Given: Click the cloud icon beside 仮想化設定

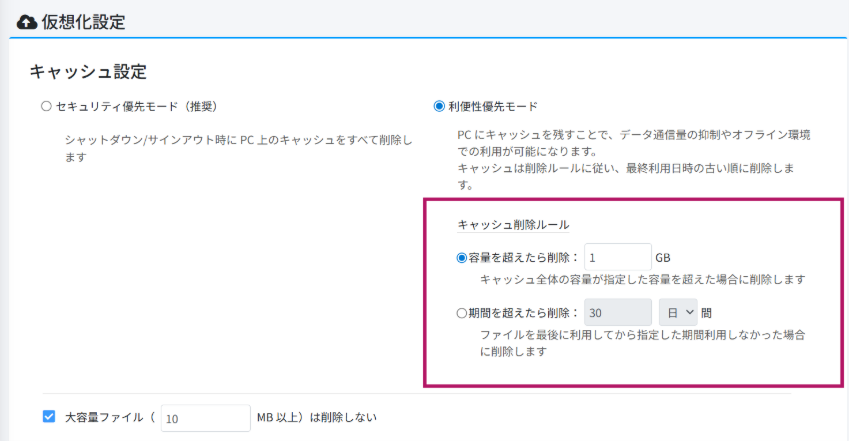Looking at the screenshot, I should [x=27, y=20].
